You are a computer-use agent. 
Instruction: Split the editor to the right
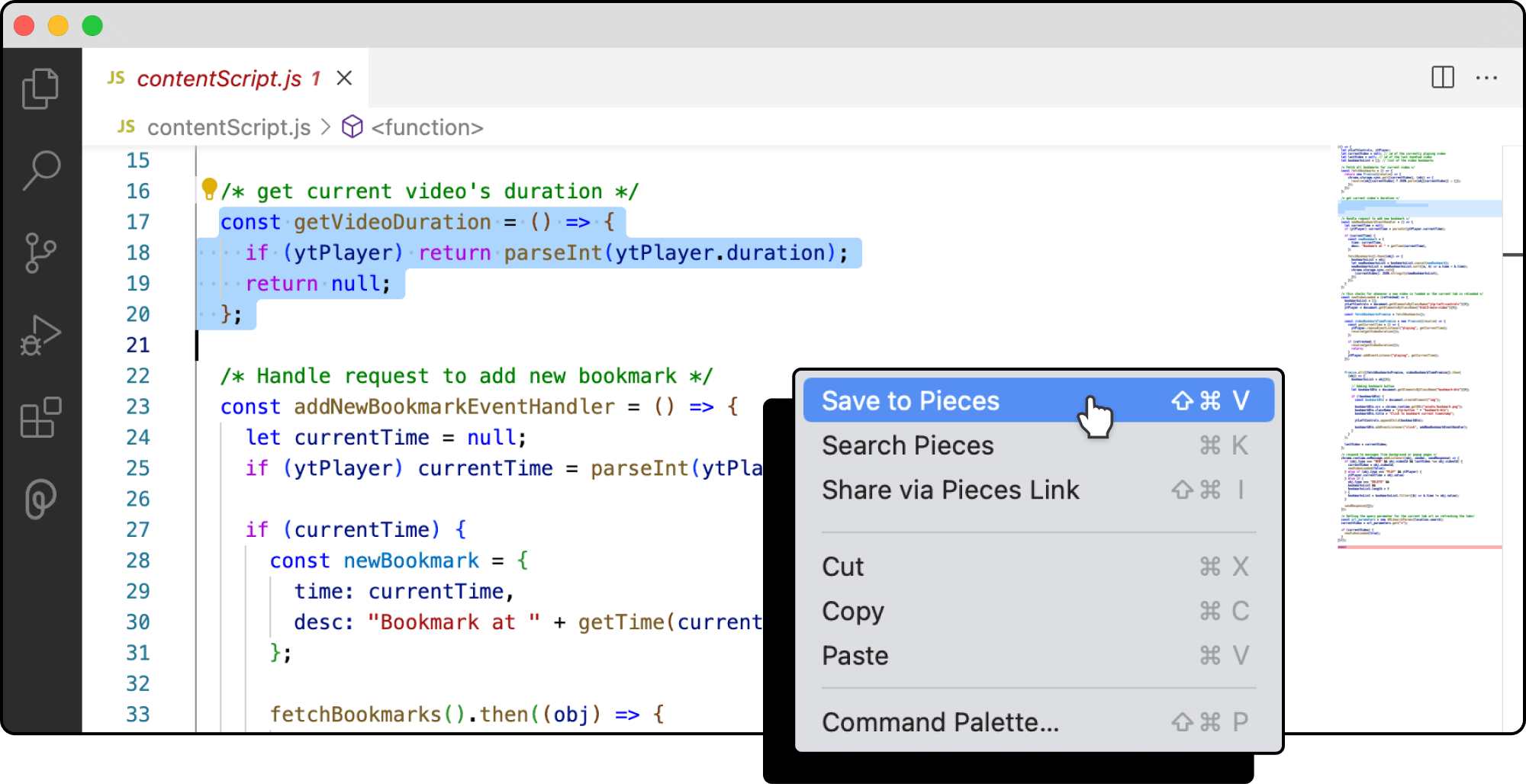(x=1442, y=77)
